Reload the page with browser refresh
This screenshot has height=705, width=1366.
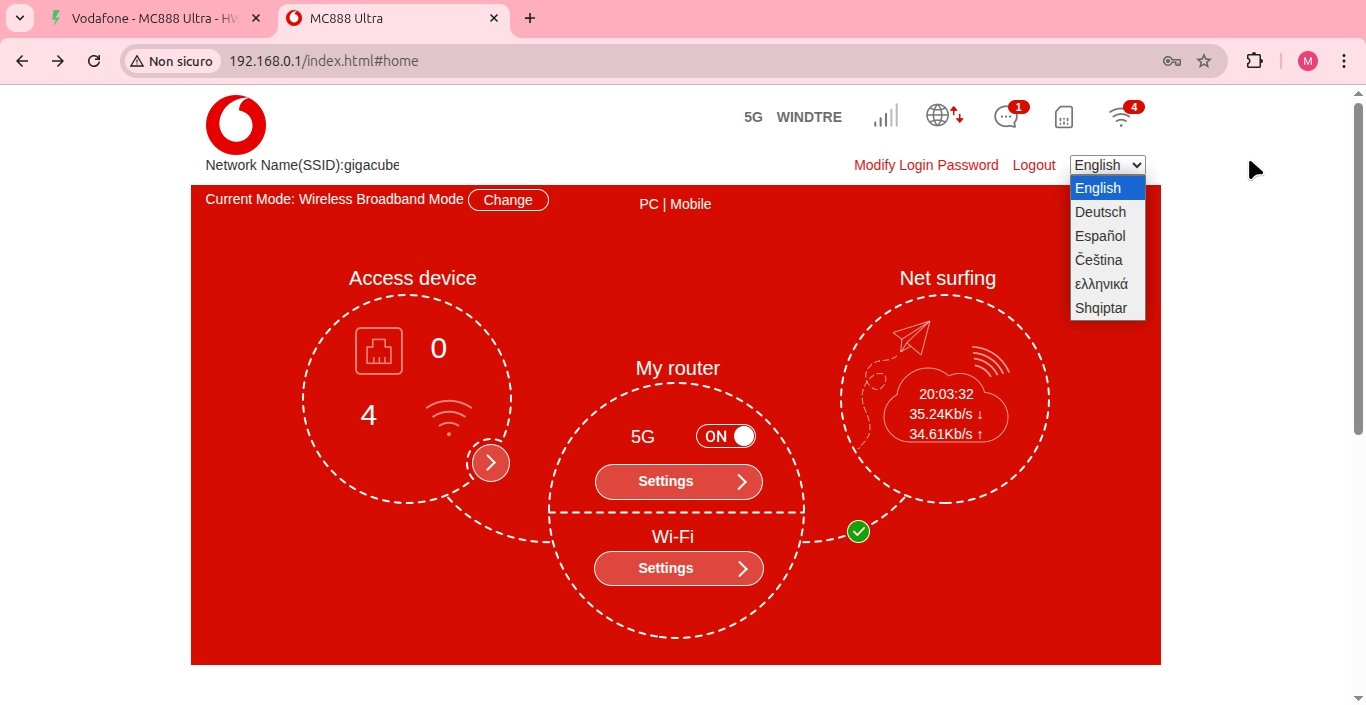point(94,61)
